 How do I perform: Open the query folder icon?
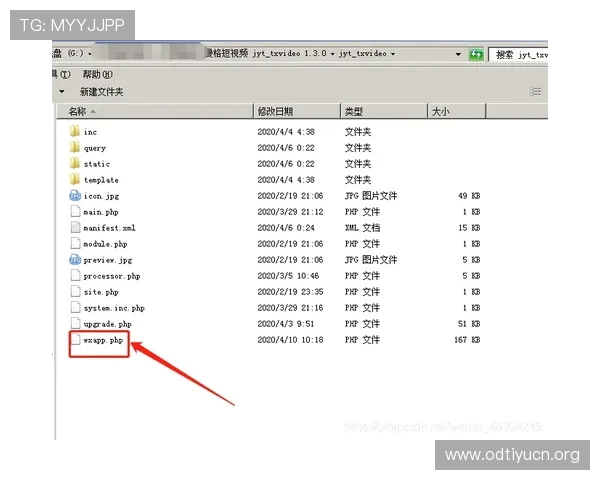click(x=75, y=147)
